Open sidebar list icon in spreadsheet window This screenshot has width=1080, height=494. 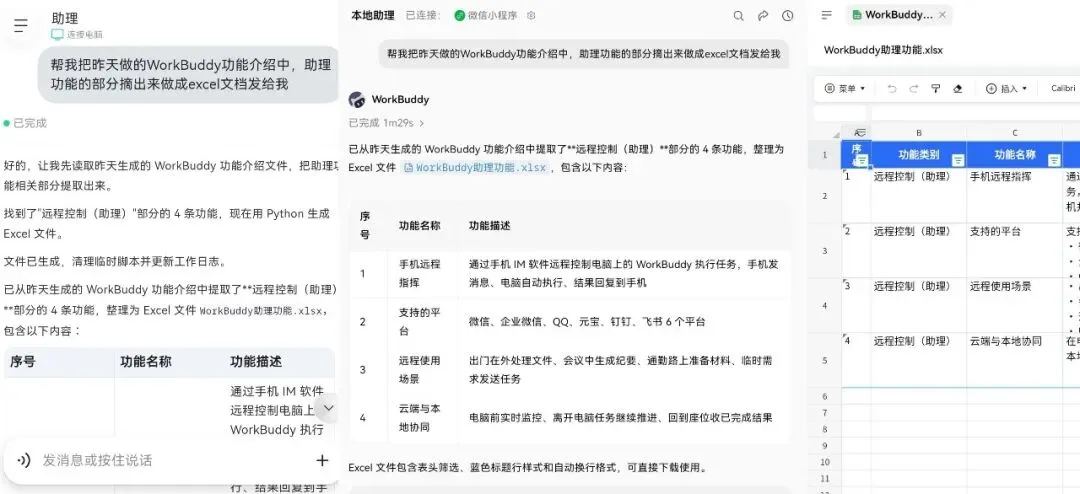click(827, 14)
